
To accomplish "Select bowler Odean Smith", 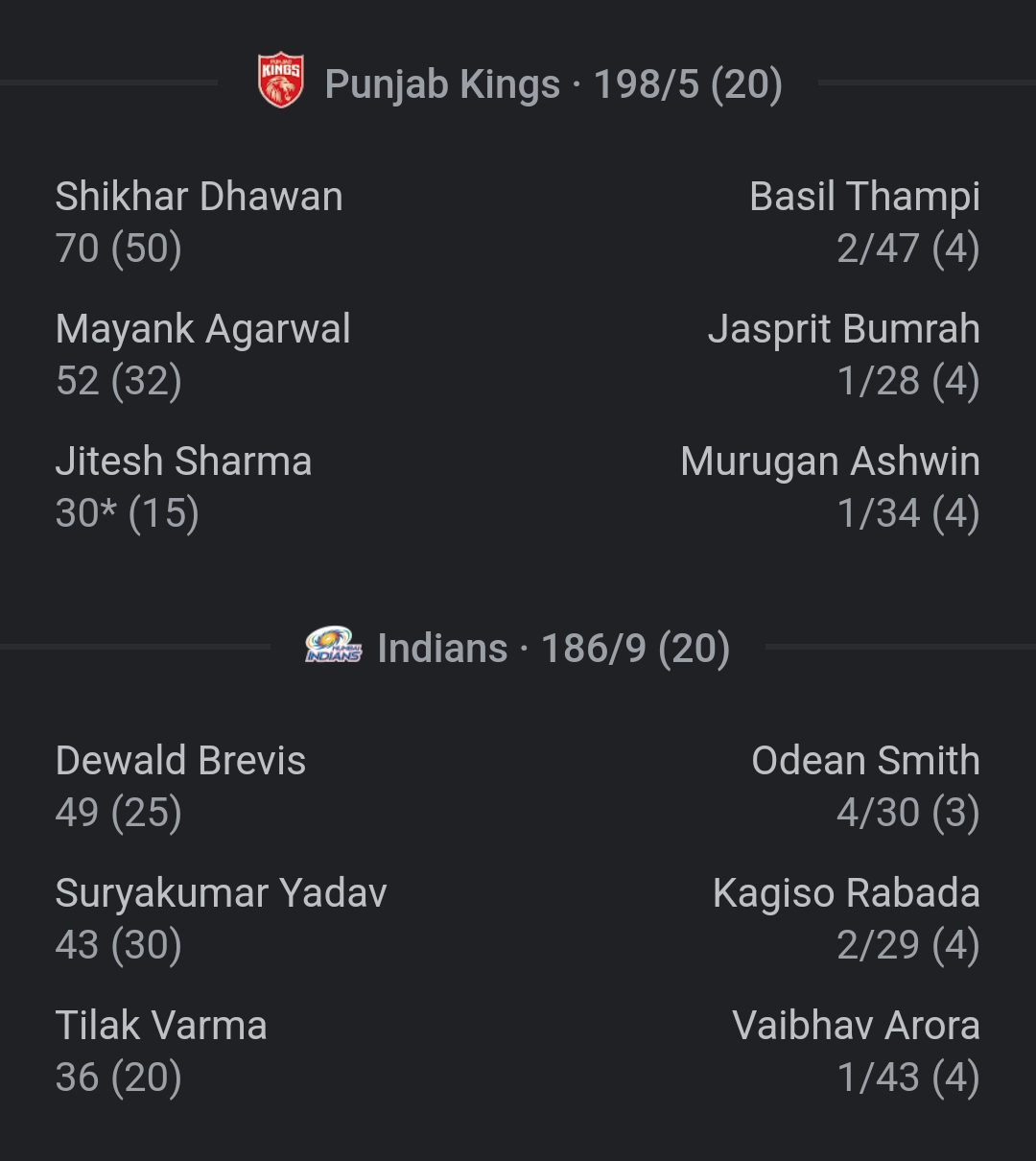I will pos(865,761).
